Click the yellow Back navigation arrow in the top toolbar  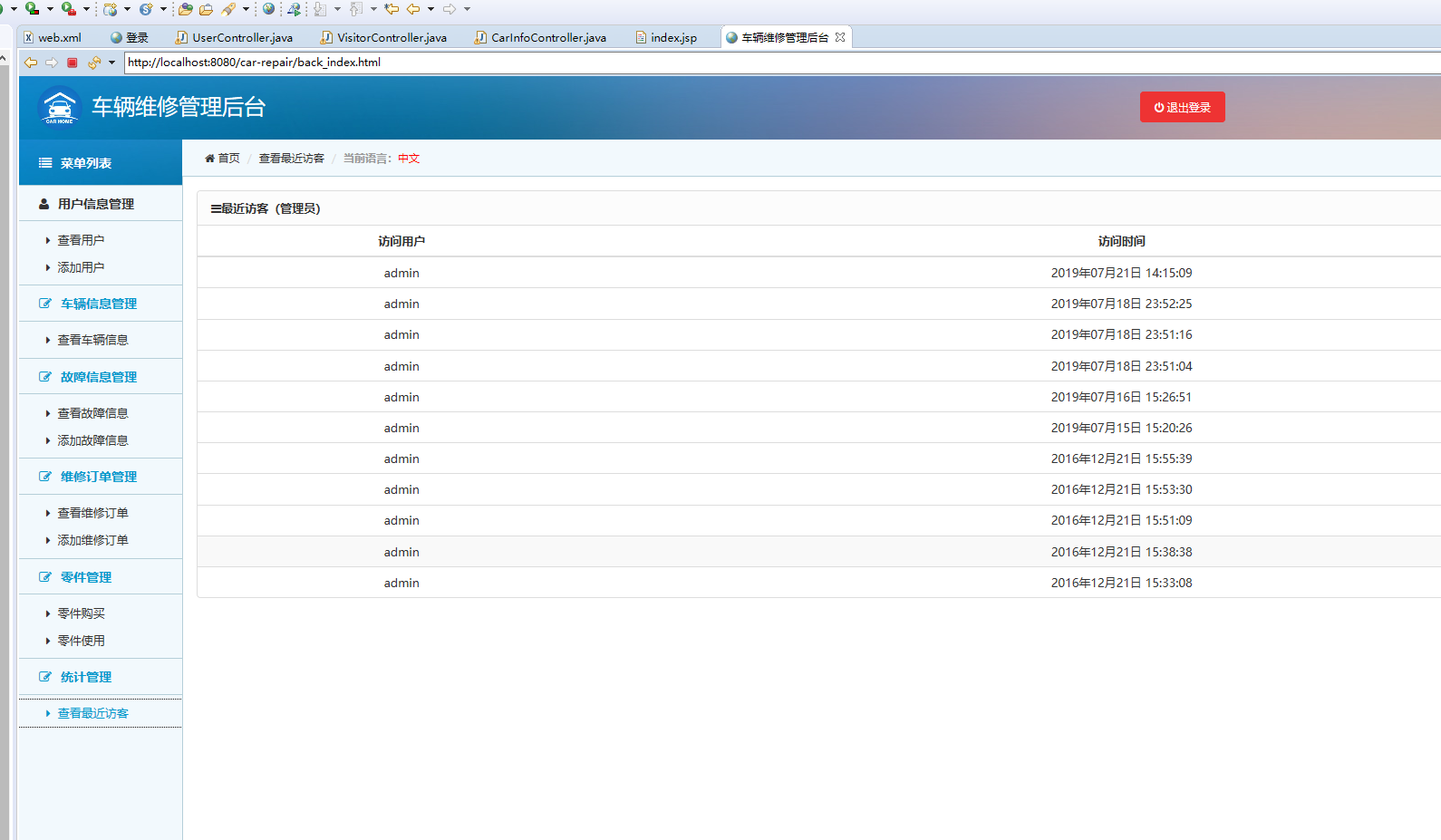413,9
